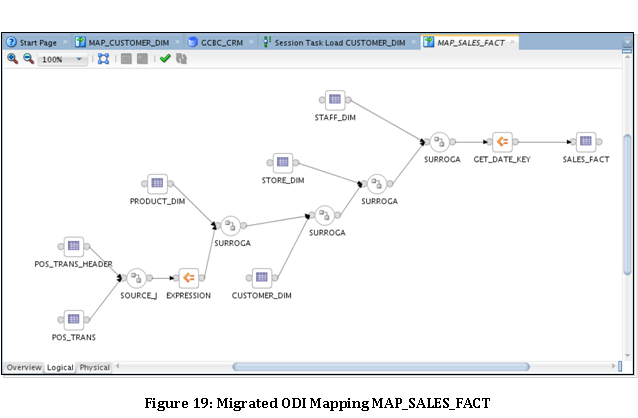Viewport: 638px width, 418px height.
Task: Select the STAFF_DIM datastore icon
Action: 335,99
